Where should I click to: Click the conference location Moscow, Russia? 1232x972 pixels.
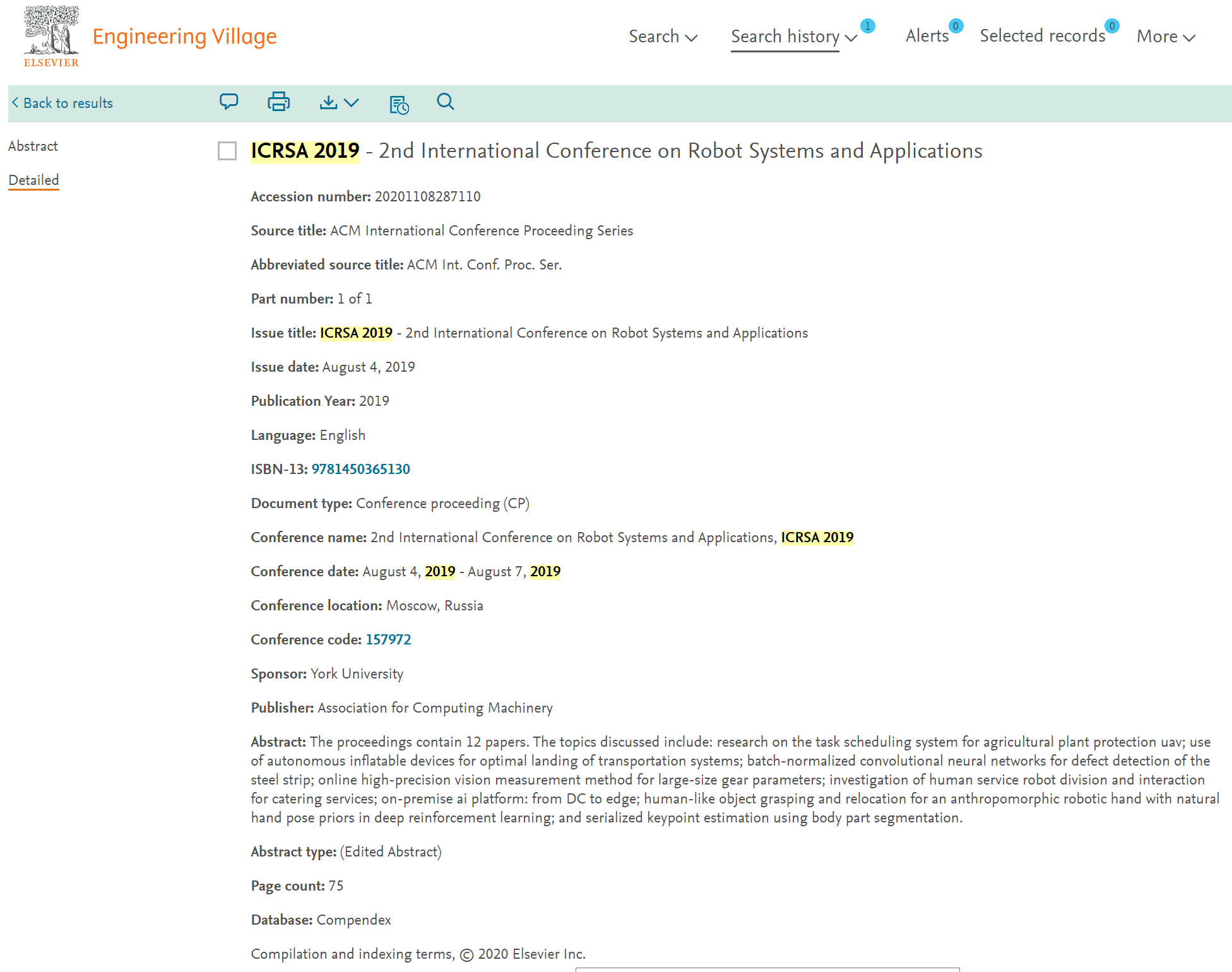point(435,605)
